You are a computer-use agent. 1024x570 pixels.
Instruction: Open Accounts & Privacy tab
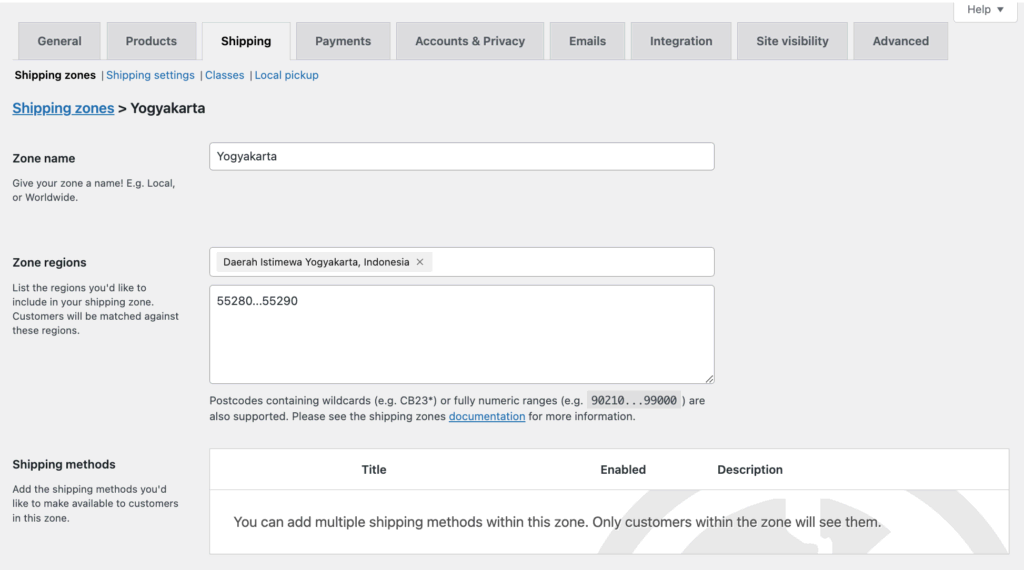click(470, 41)
